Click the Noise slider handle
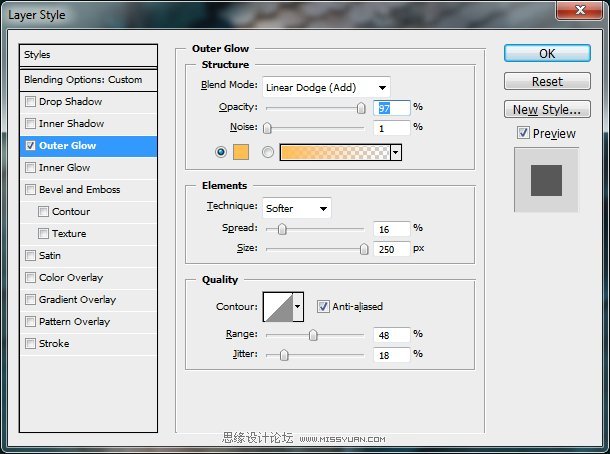This screenshot has width=610, height=454. 267,128
